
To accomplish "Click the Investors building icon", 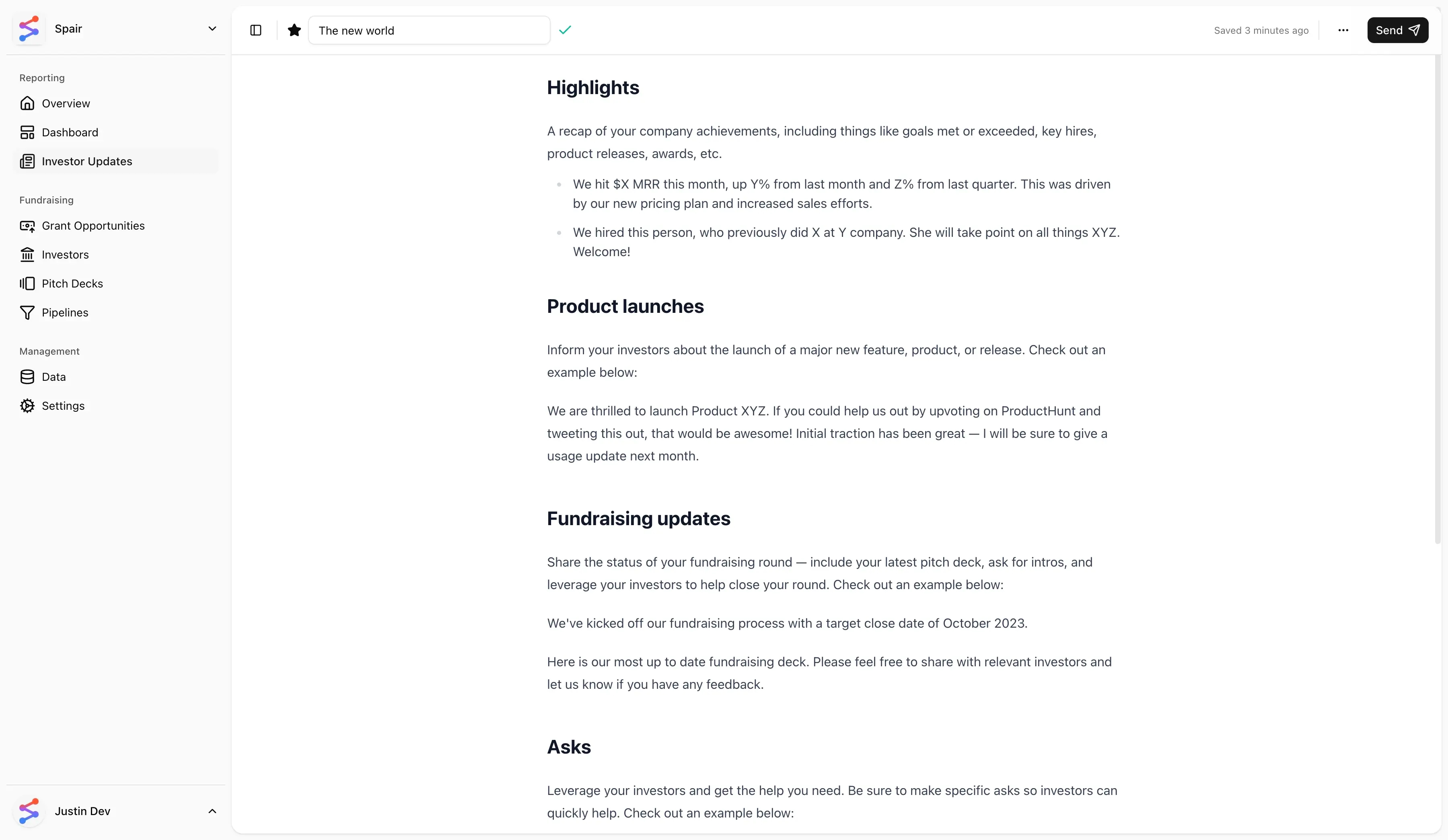I will coord(28,255).
